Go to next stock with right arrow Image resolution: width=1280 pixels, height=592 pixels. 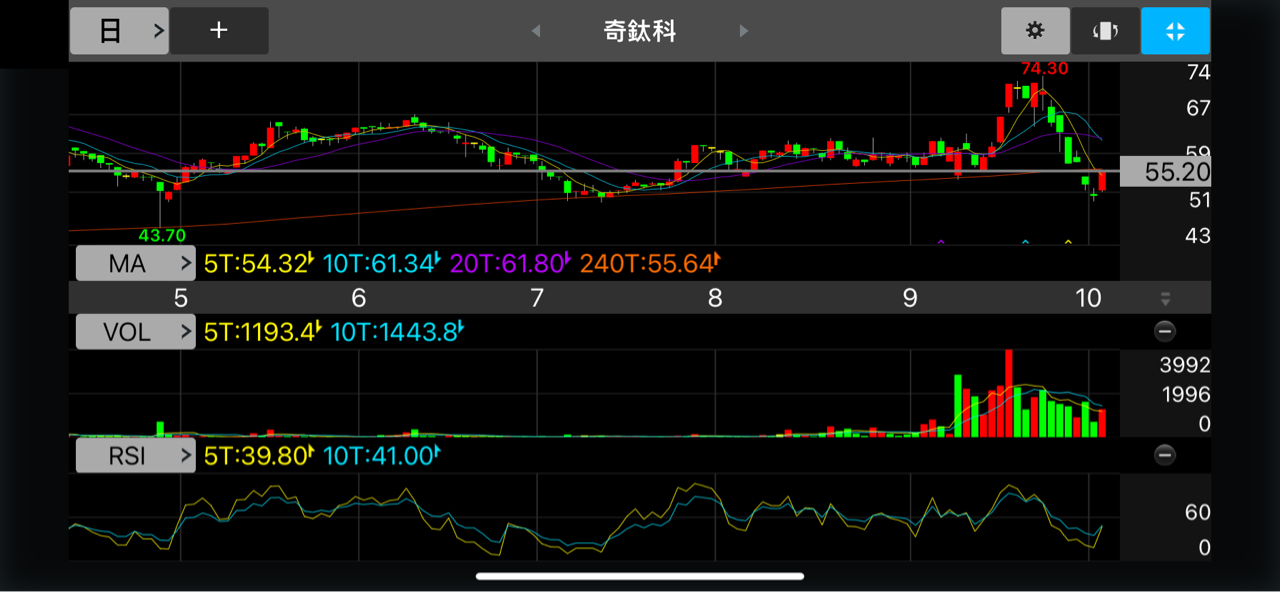tap(743, 31)
